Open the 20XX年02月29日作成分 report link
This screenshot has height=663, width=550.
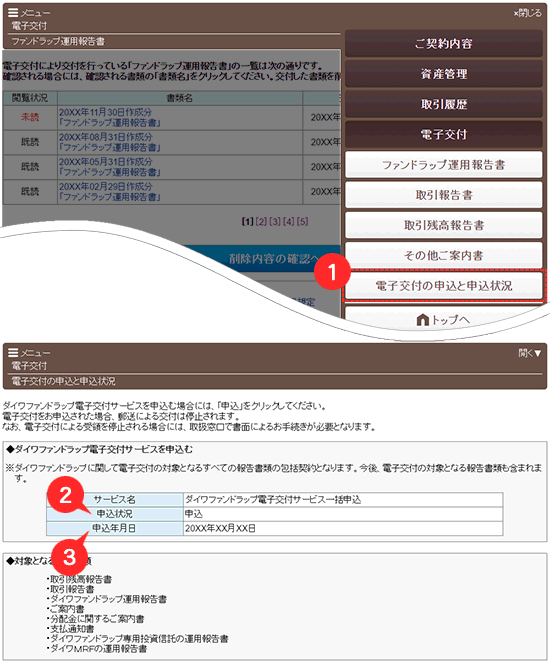(109, 192)
